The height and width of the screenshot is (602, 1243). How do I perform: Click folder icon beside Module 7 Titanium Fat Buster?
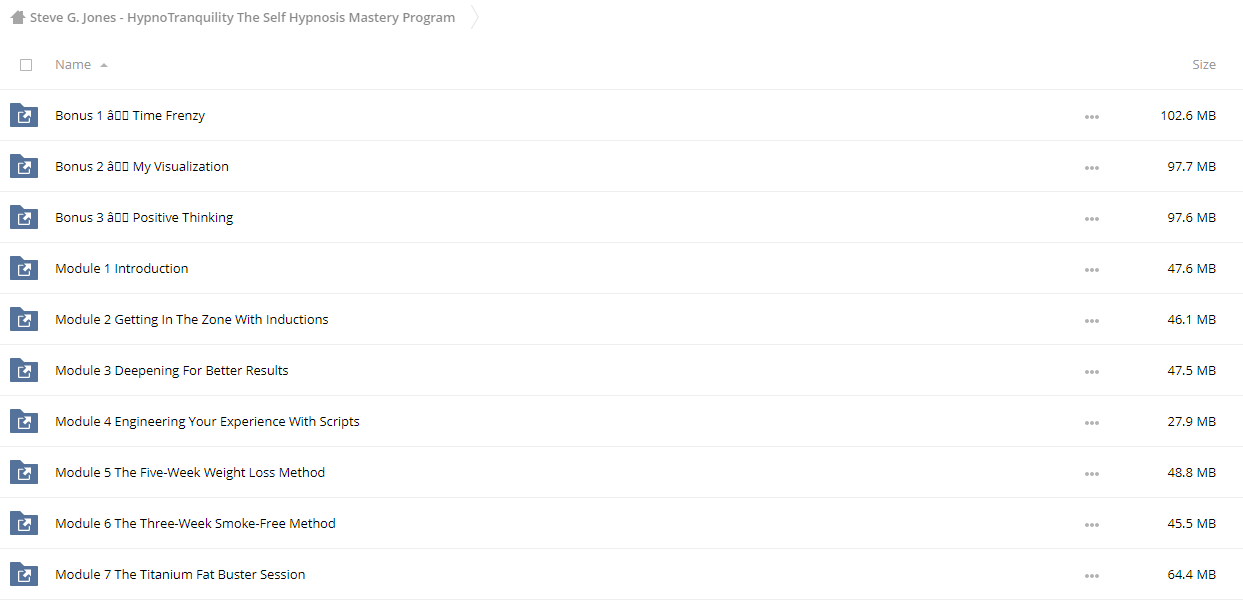tap(24, 574)
